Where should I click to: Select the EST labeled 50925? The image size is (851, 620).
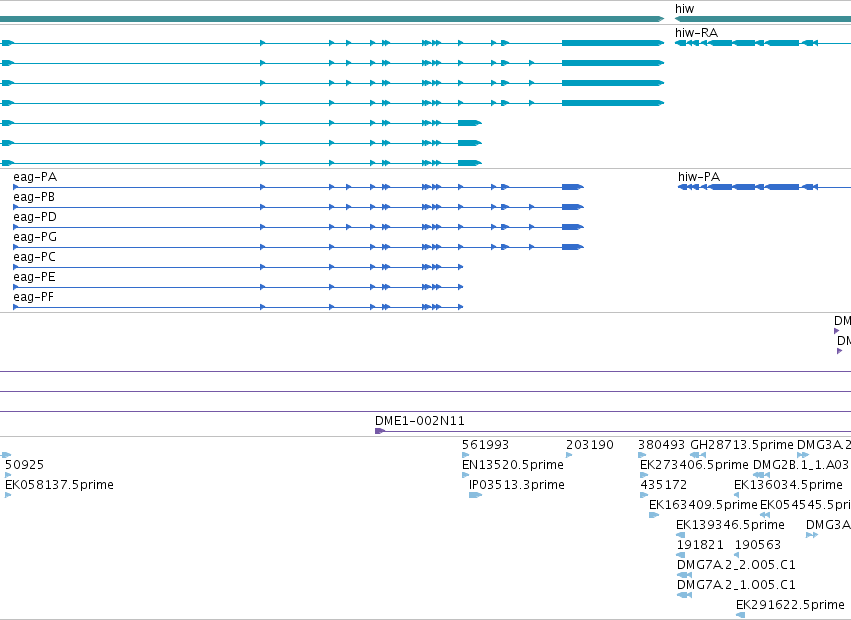pyautogui.click(x=24, y=465)
